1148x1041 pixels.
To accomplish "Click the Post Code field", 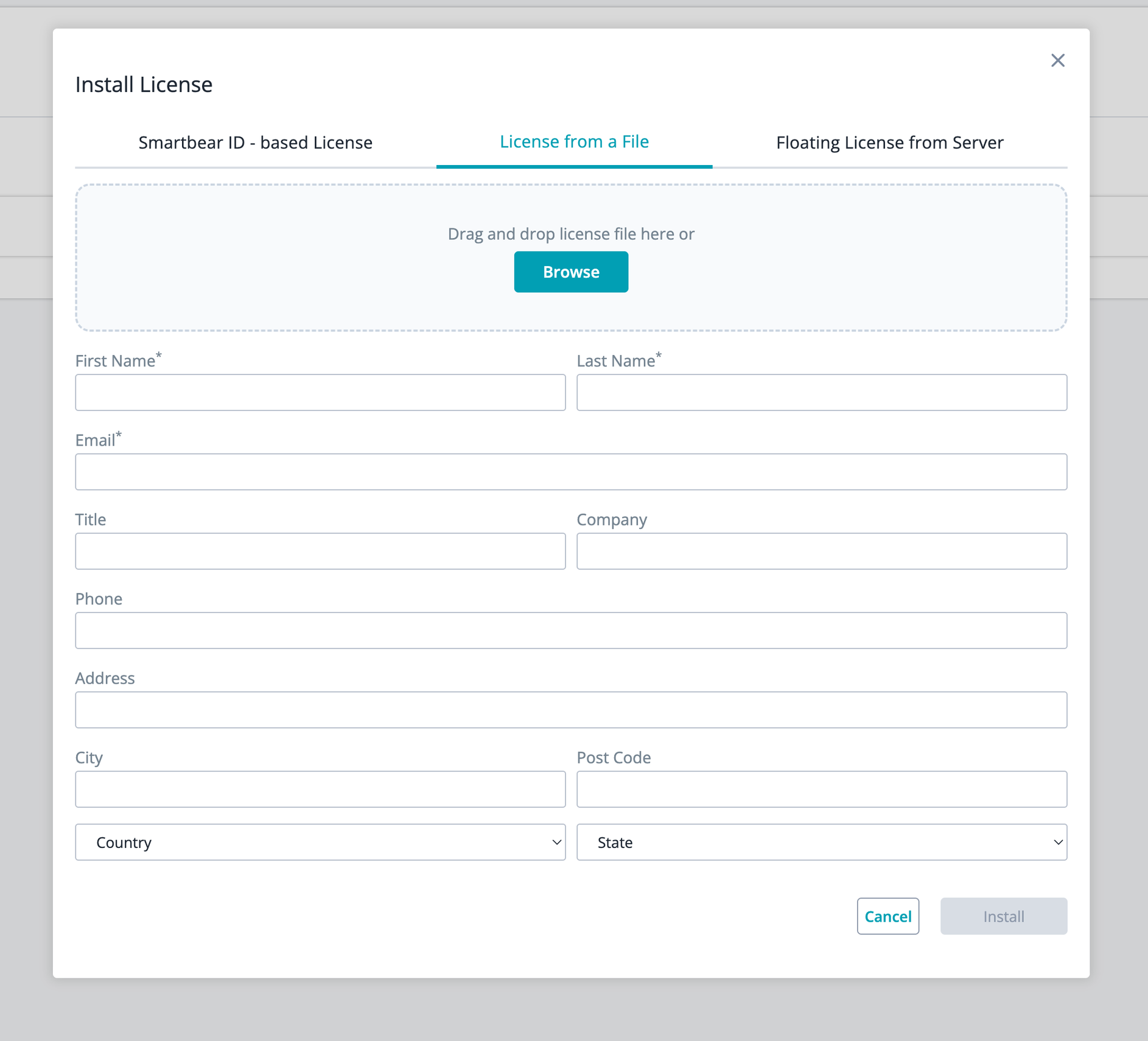I will [822, 790].
